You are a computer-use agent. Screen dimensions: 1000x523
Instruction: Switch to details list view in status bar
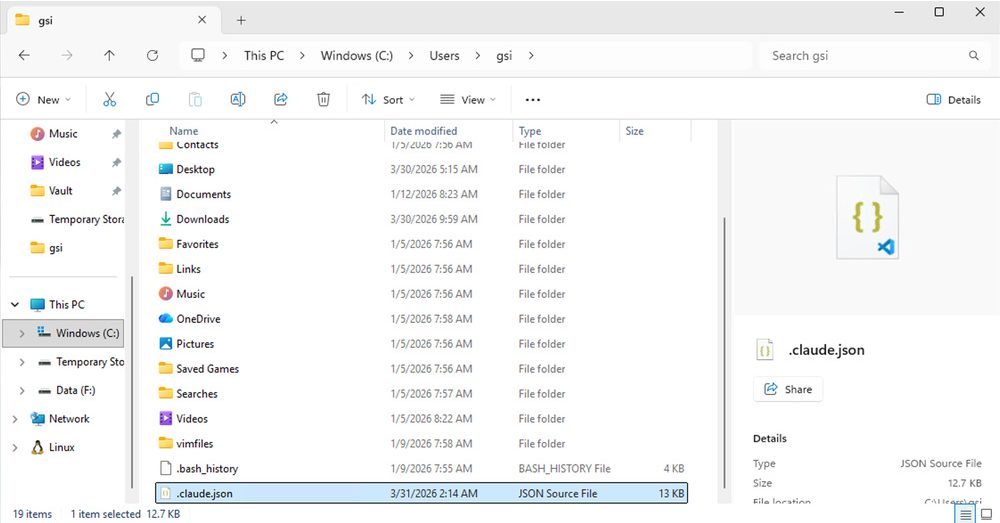966,514
